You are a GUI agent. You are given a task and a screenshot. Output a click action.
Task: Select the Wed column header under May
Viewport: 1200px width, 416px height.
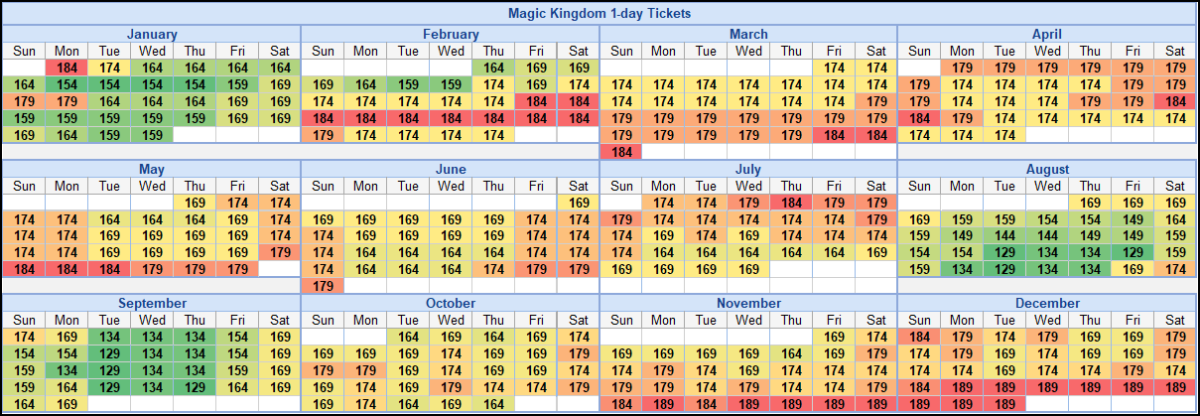coord(152,186)
